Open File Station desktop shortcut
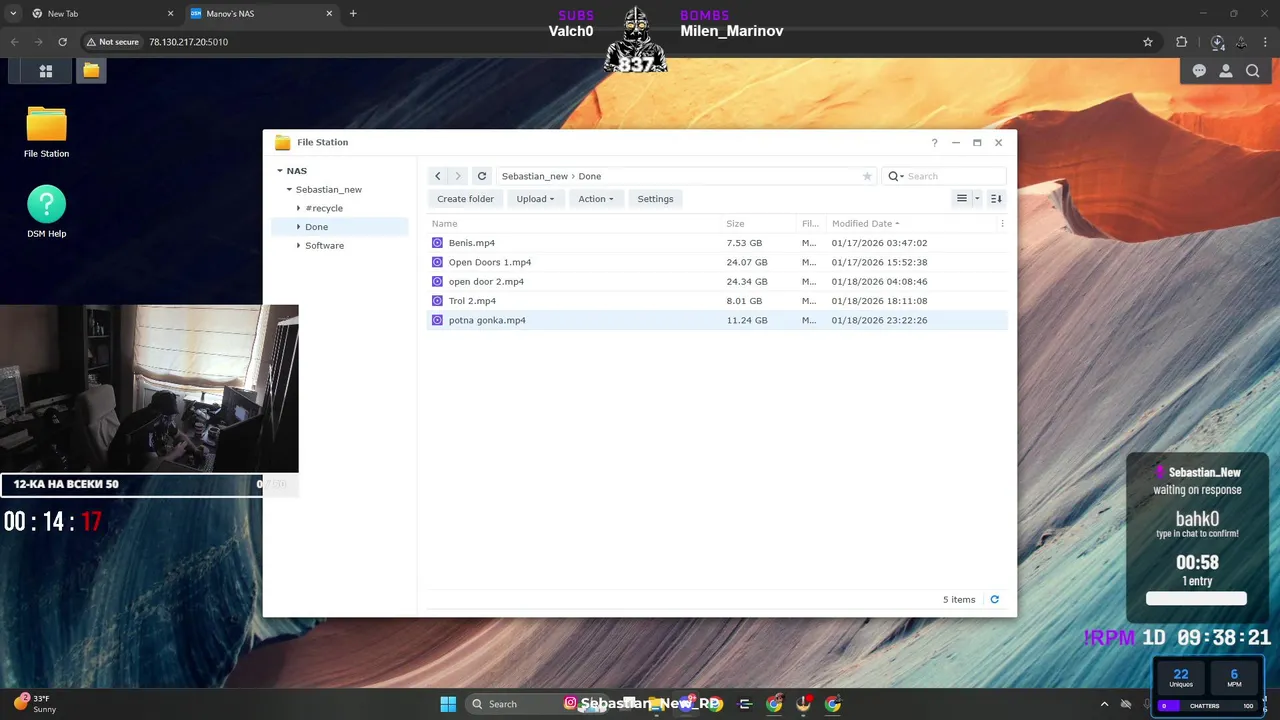This screenshot has width=1280, height=720. pyautogui.click(x=46, y=132)
